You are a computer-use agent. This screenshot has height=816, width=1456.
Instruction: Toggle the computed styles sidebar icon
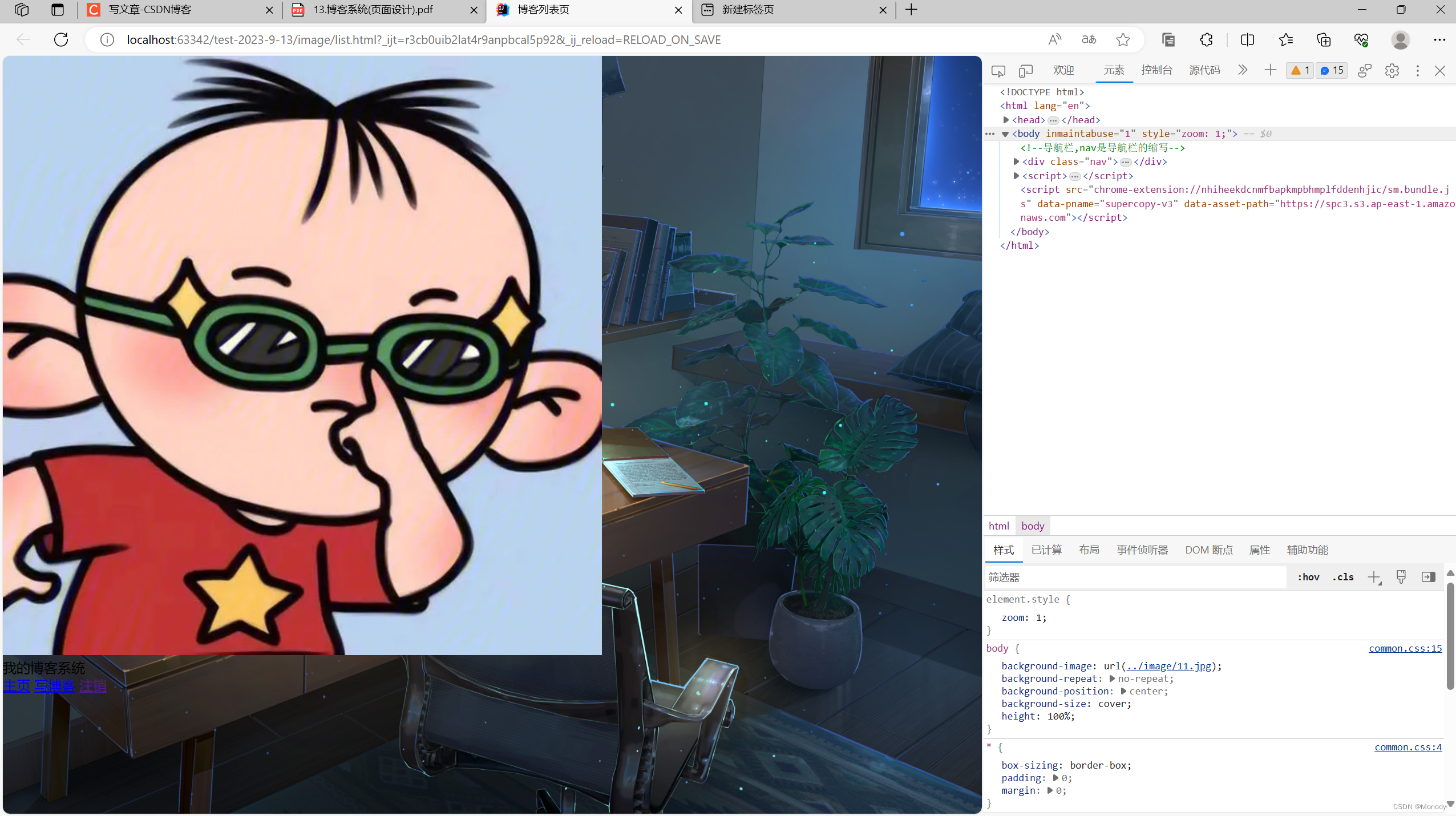pos(1429,577)
